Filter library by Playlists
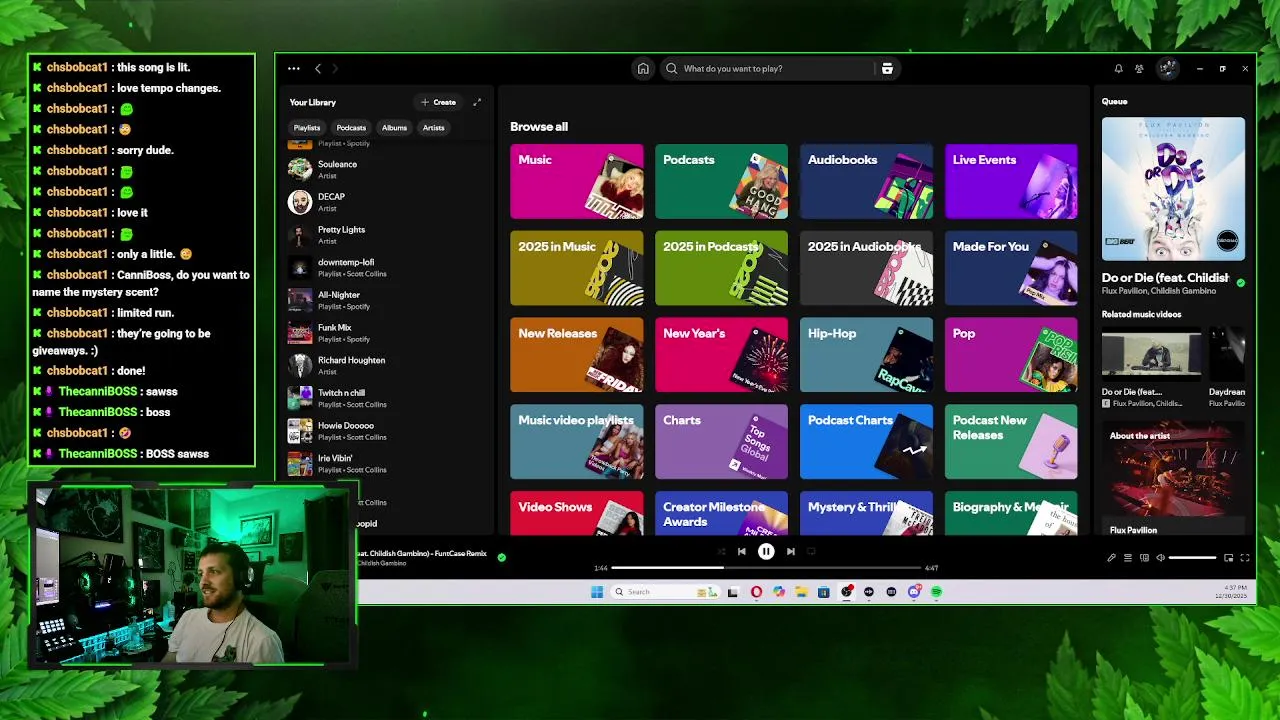This screenshot has height=720, width=1280. point(307,128)
